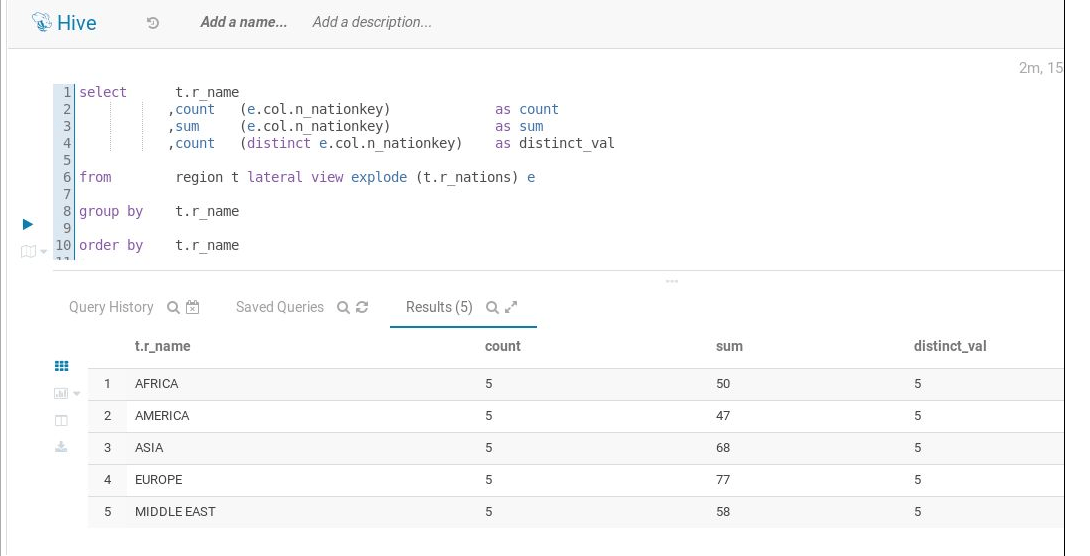Open the query help book icon
1090x556 pixels.
[29, 251]
